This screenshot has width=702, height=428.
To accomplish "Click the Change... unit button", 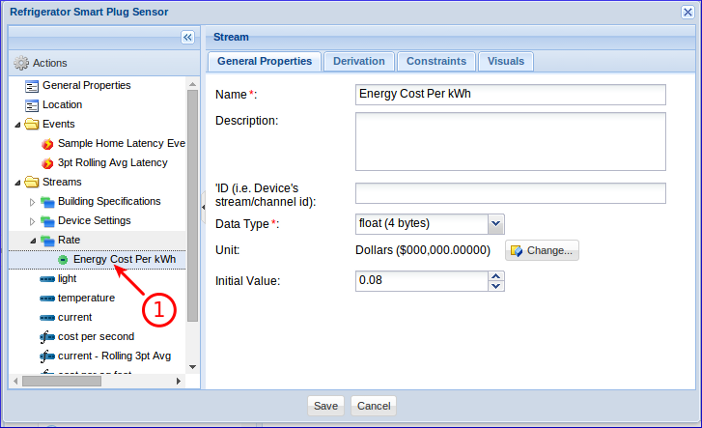I will 542,251.
